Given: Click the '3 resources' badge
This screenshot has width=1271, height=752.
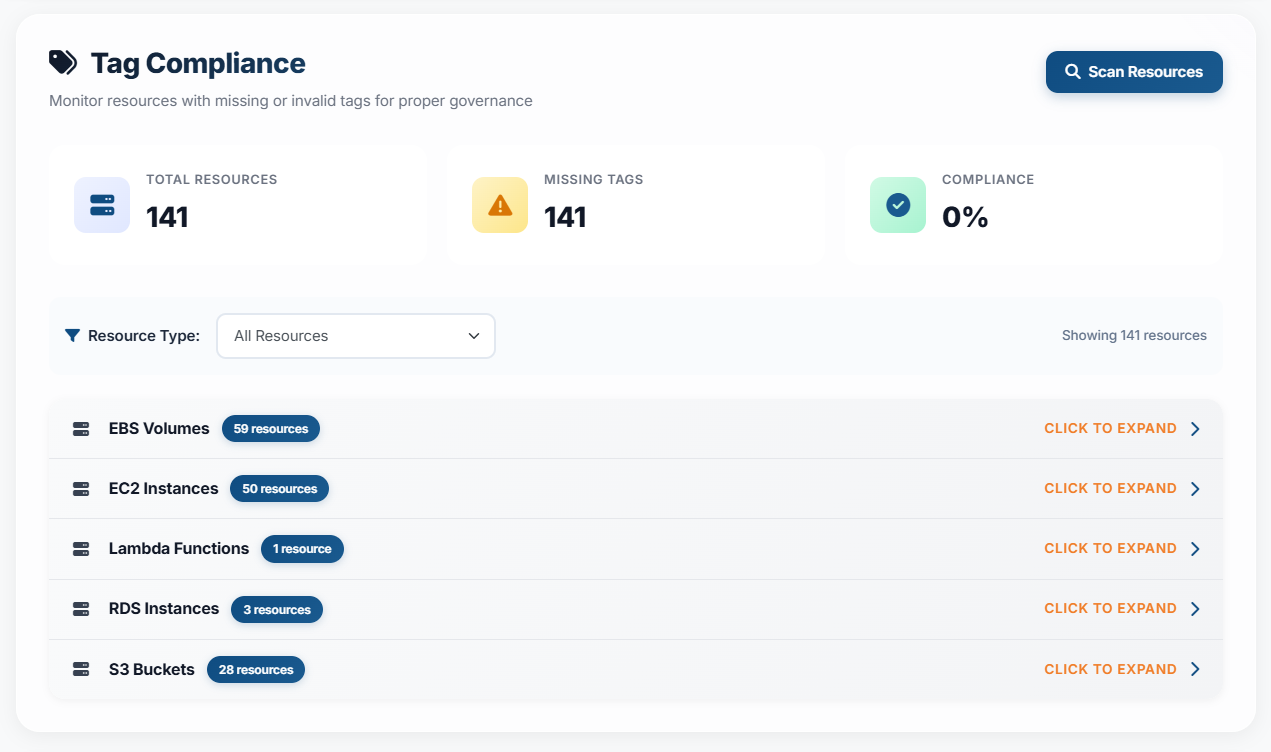Looking at the screenshot, I should (x=277, y=609).
